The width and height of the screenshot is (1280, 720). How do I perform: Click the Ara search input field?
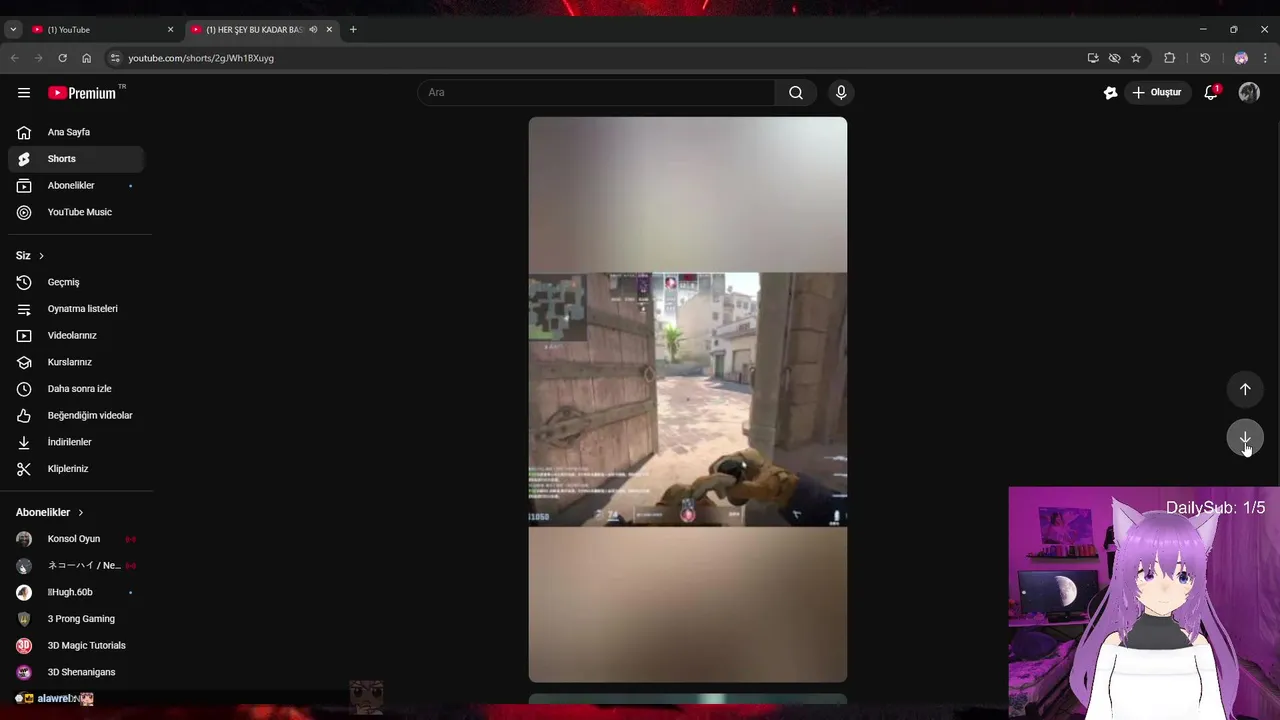[x=596, y=93]
